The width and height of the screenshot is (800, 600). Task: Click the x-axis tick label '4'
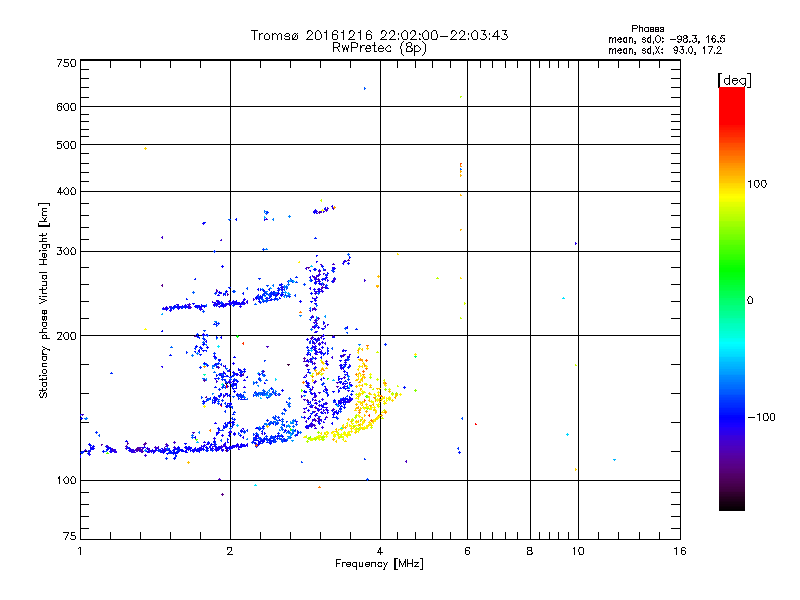coord(380,551)
